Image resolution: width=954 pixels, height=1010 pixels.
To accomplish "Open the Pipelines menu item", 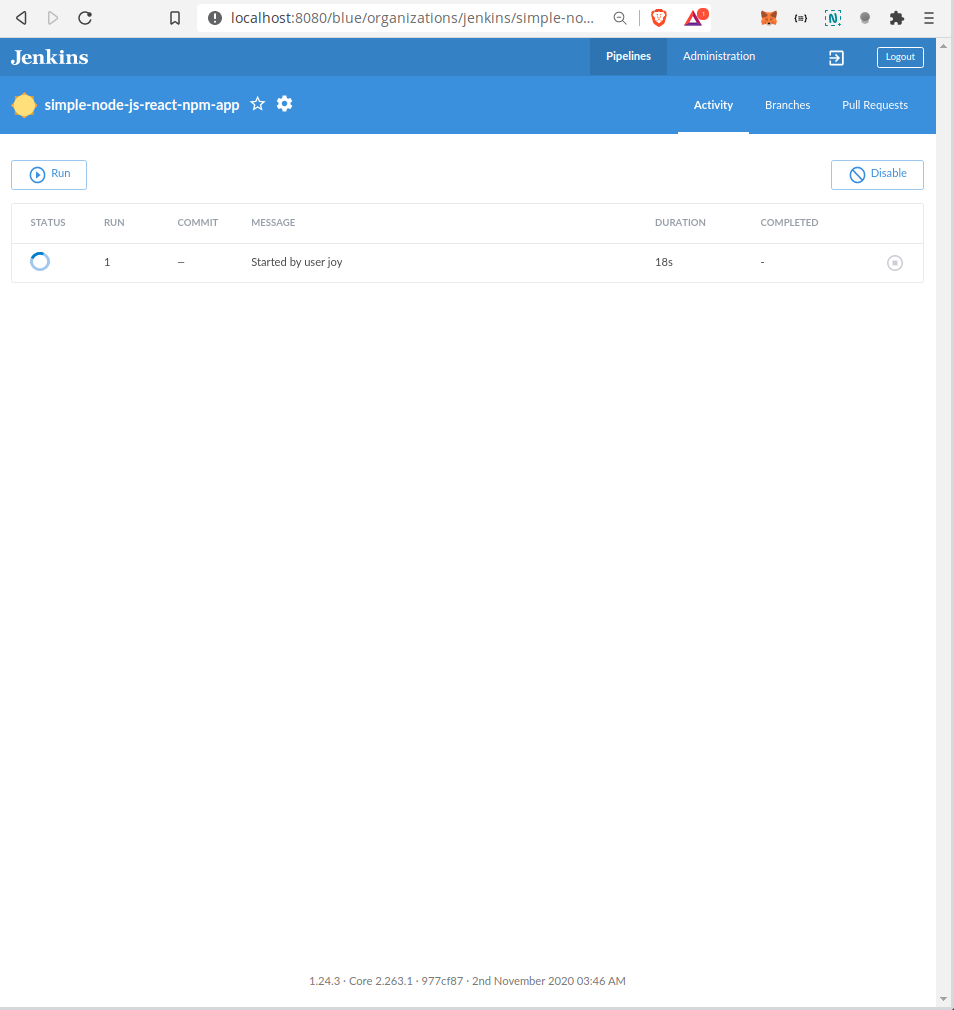I will coord(628,56).
